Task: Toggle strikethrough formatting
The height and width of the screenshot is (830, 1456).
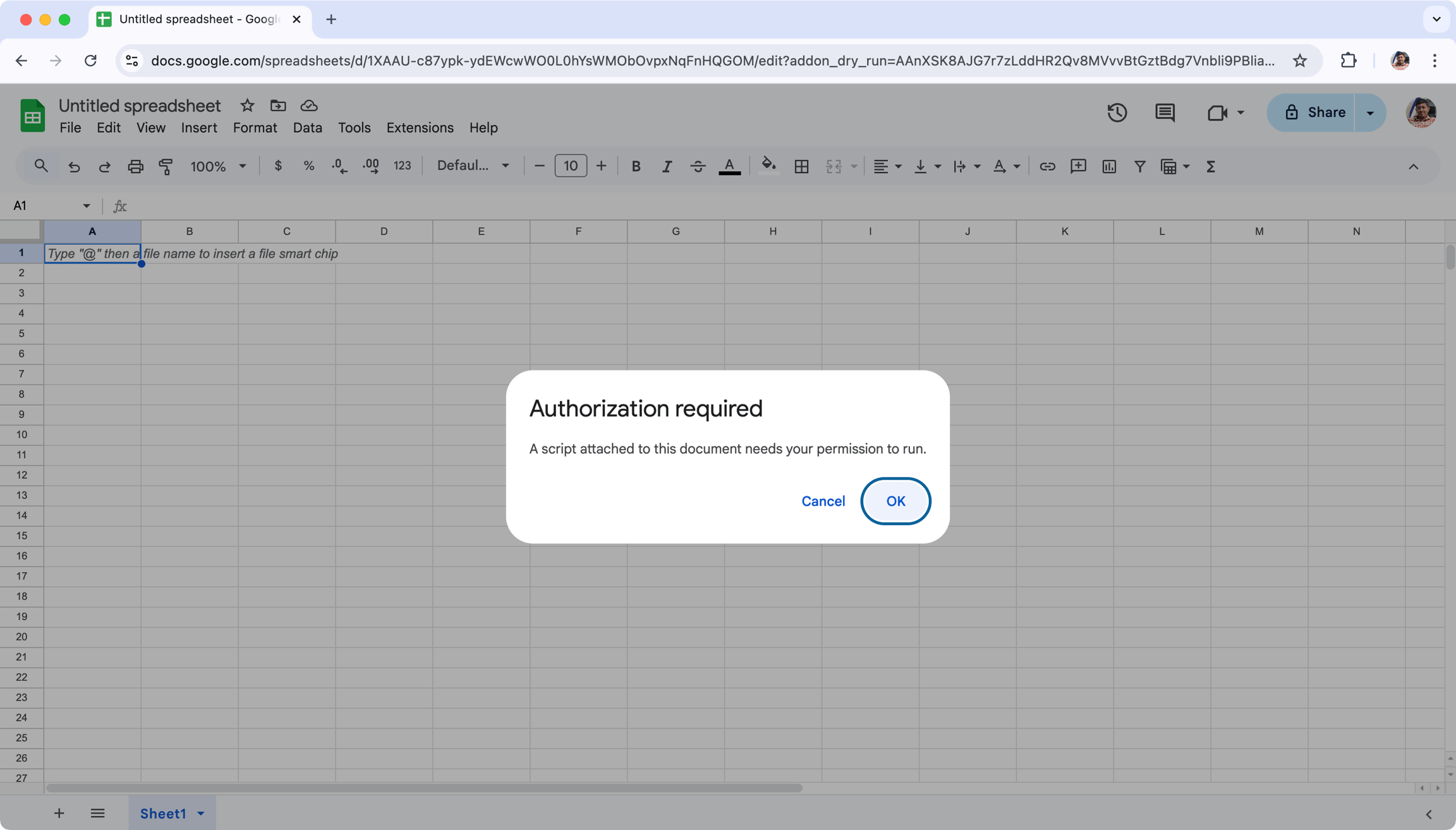Action: [698, 166]
